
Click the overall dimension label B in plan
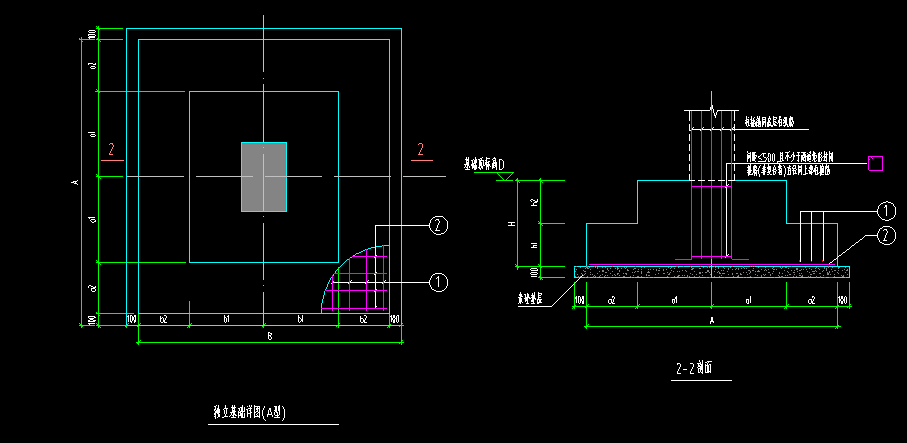pyautogui.click(x=270, y=337)
